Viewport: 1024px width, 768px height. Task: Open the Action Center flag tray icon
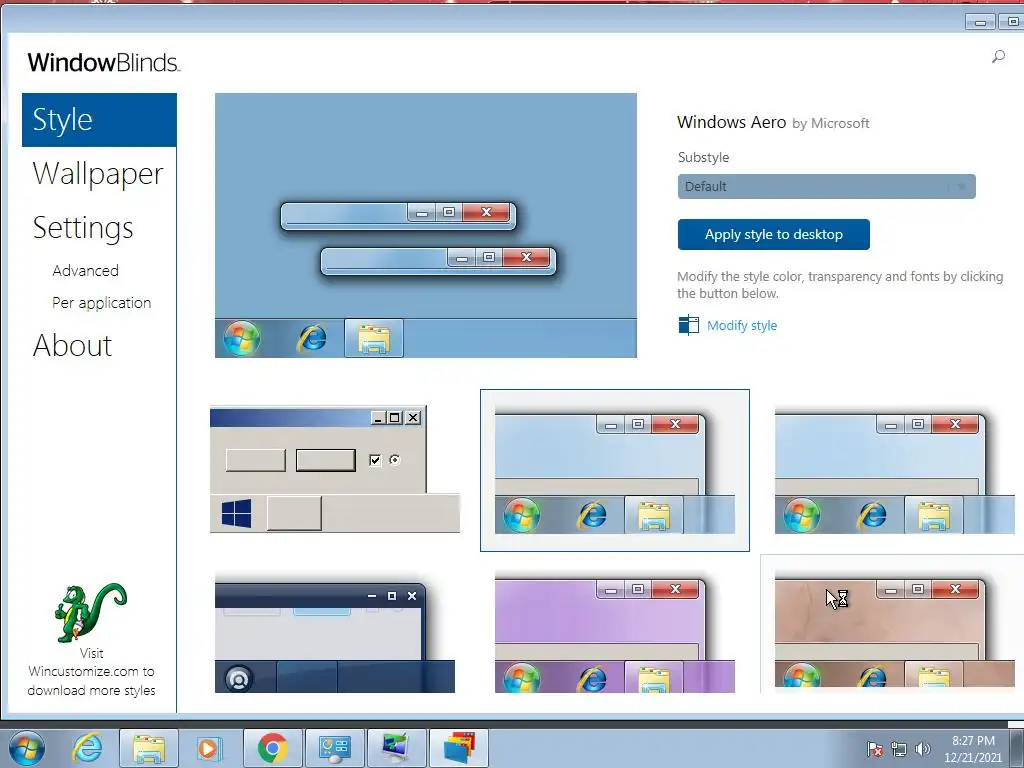coord(874,749)
